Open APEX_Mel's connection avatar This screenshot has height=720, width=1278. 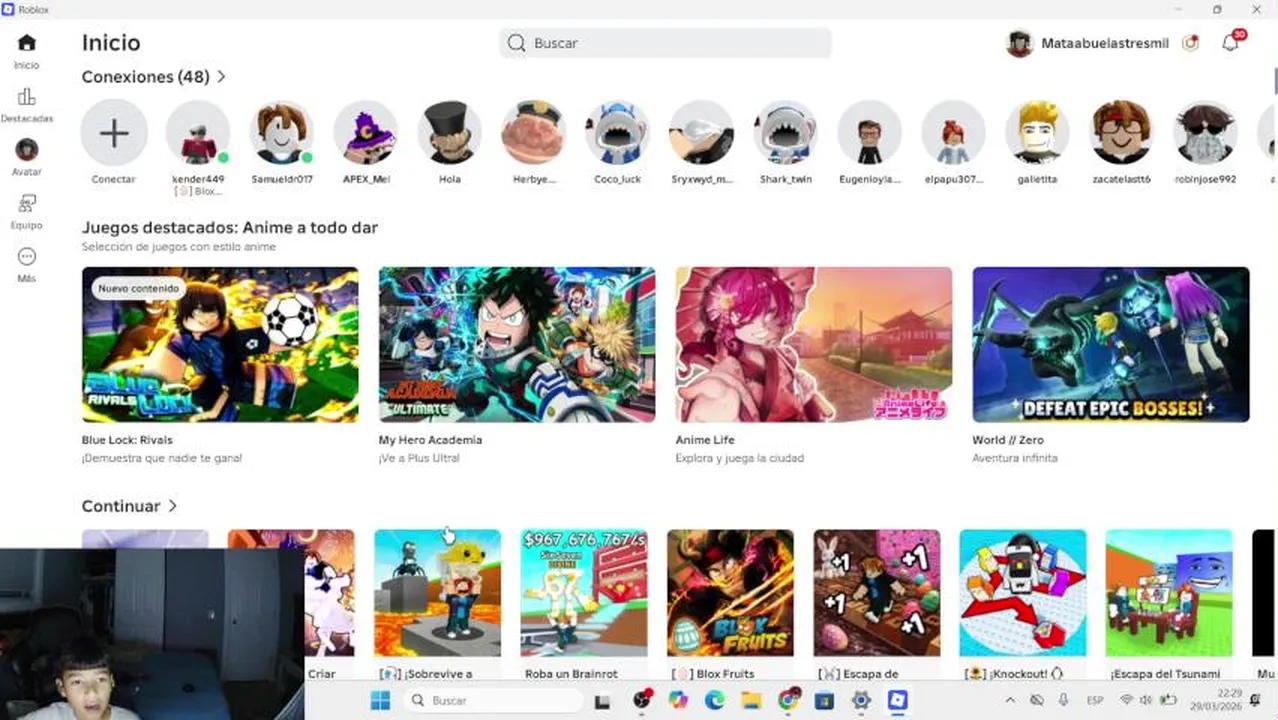point(366,133)
